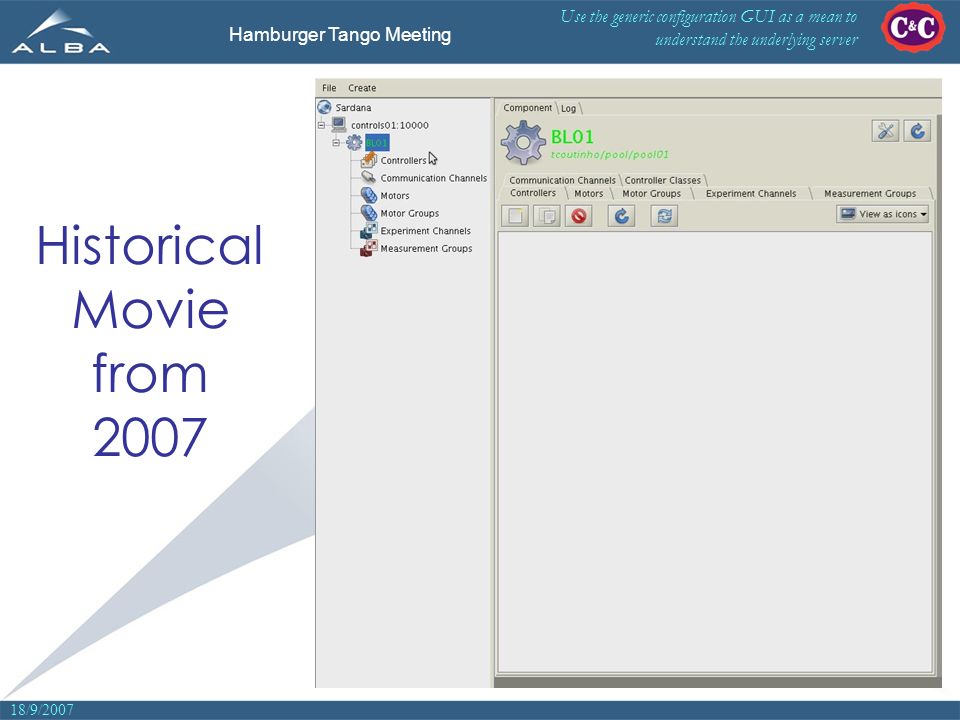Click the Measurement Groups tree icon
Viewport: 960px width, 720px height.
[369, 248]
